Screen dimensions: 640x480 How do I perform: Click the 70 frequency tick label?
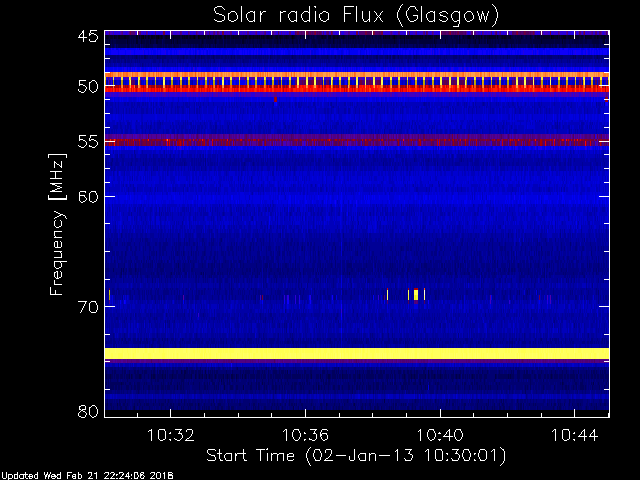tap(88, 307)
